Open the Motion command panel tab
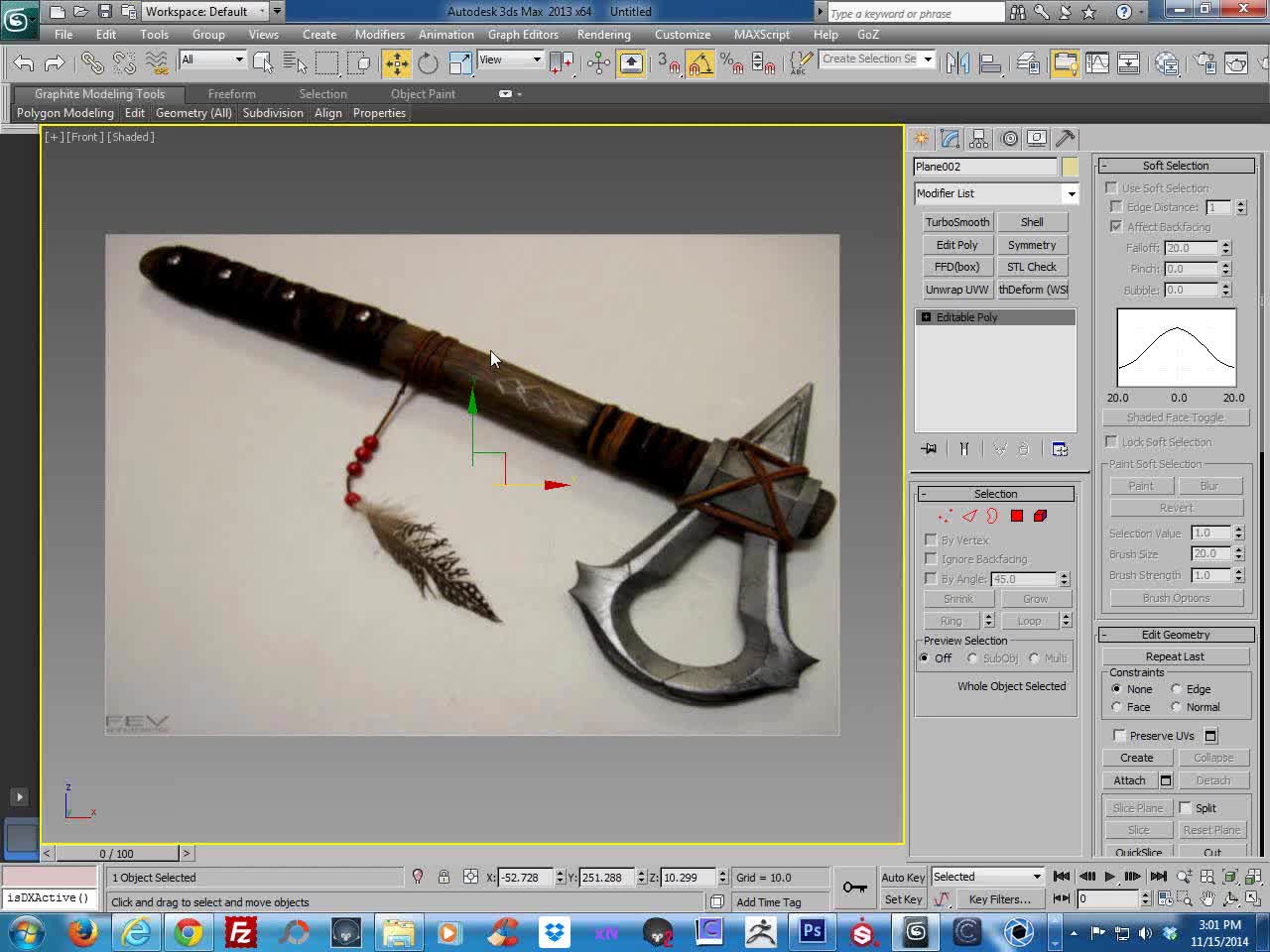Screen dimensions: 1270x952 [1009, 139]
